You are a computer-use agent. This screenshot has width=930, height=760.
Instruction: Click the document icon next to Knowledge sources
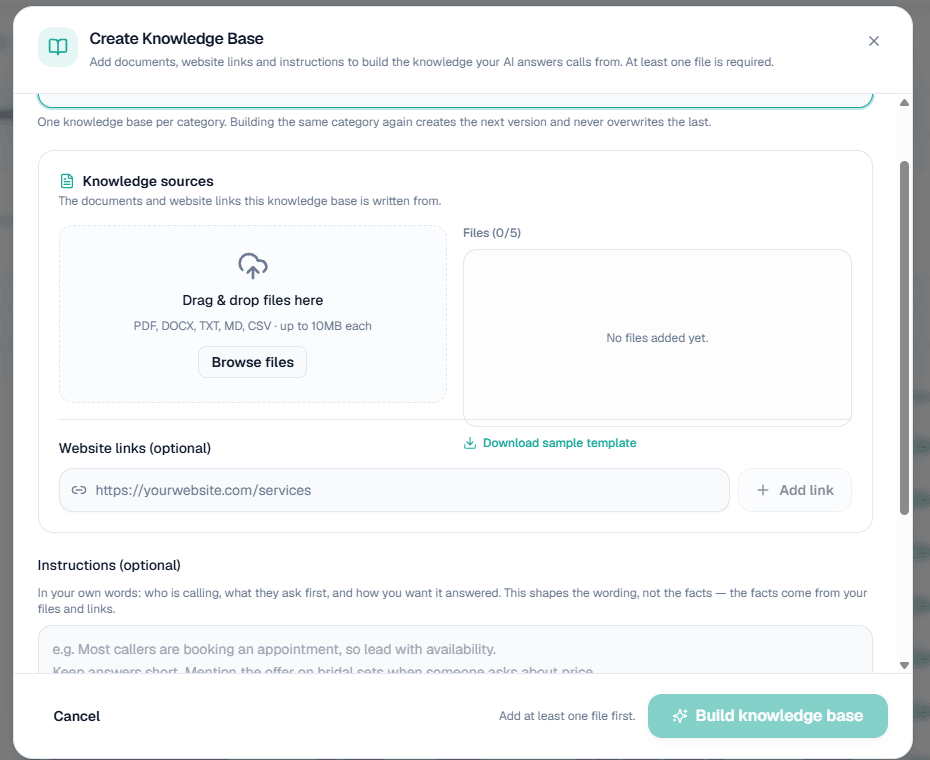point(67,181)
